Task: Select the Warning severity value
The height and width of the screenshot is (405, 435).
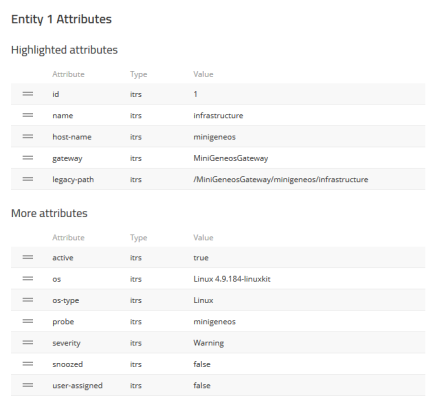Action: (209, 343)
